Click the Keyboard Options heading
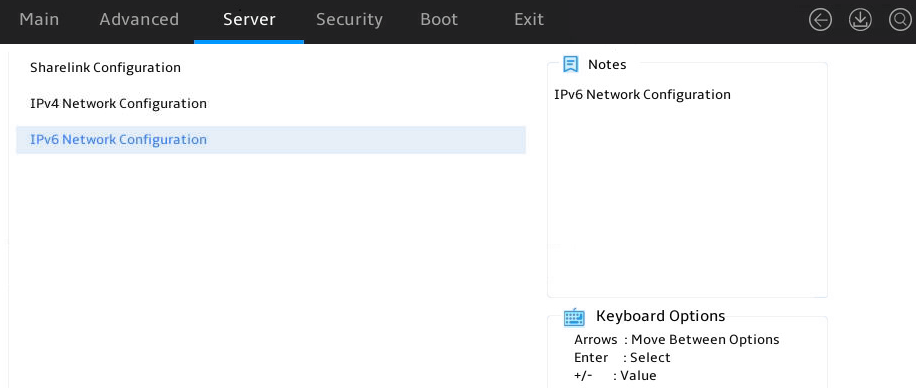 (x=660, y=316)
